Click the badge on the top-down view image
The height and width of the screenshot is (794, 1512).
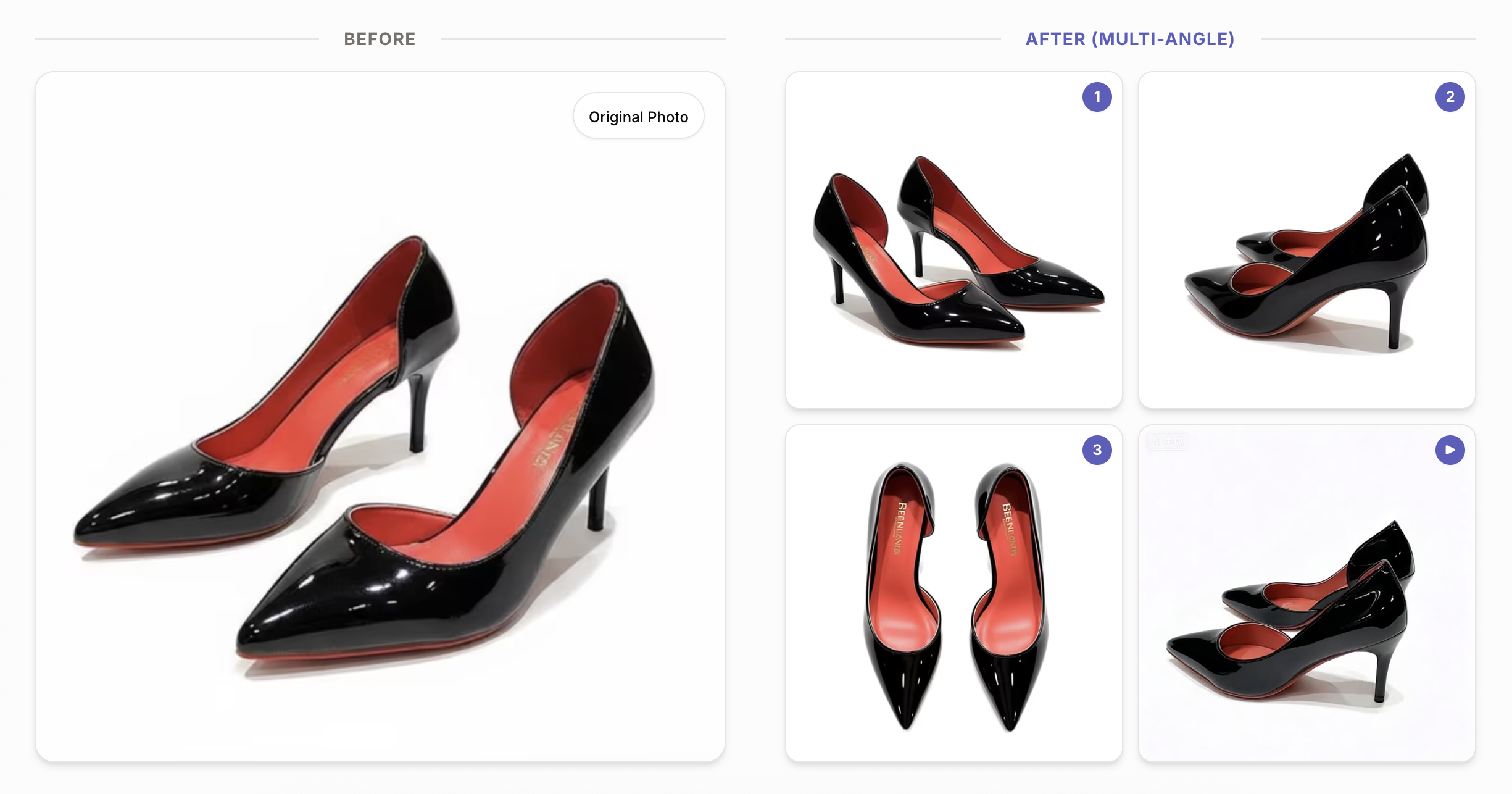[x=1097, y=451]
